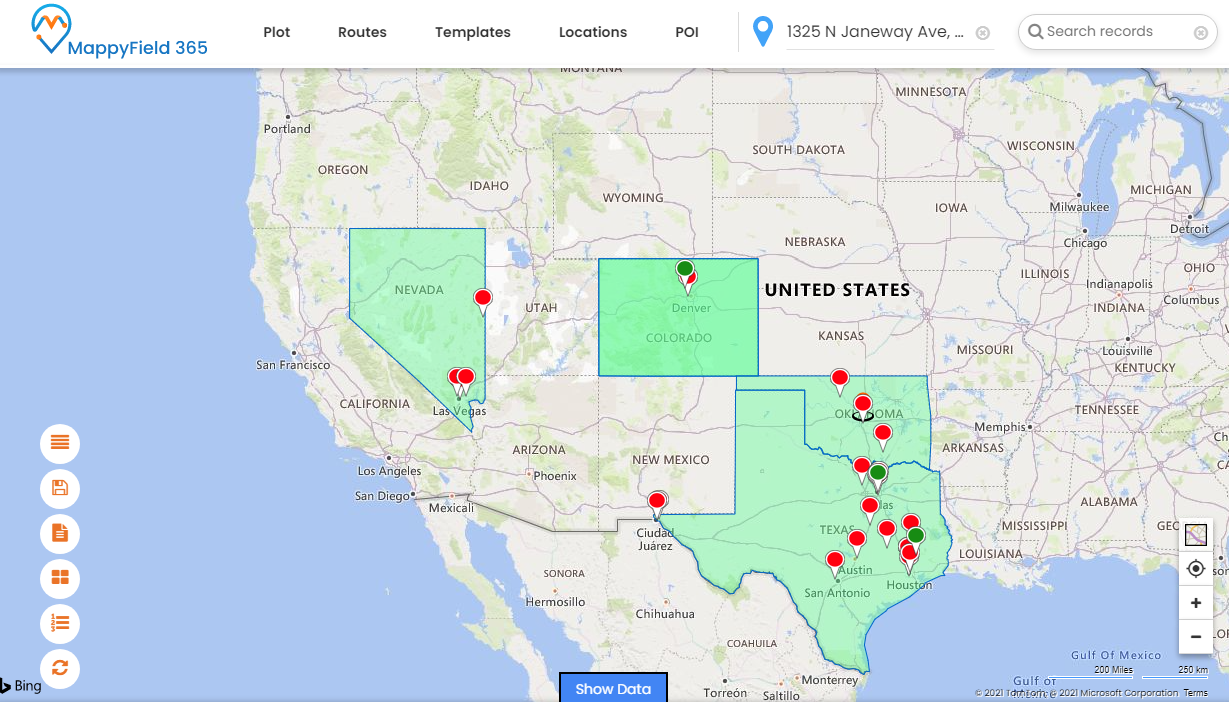Open the Routes menu

[x=362, y=32]
